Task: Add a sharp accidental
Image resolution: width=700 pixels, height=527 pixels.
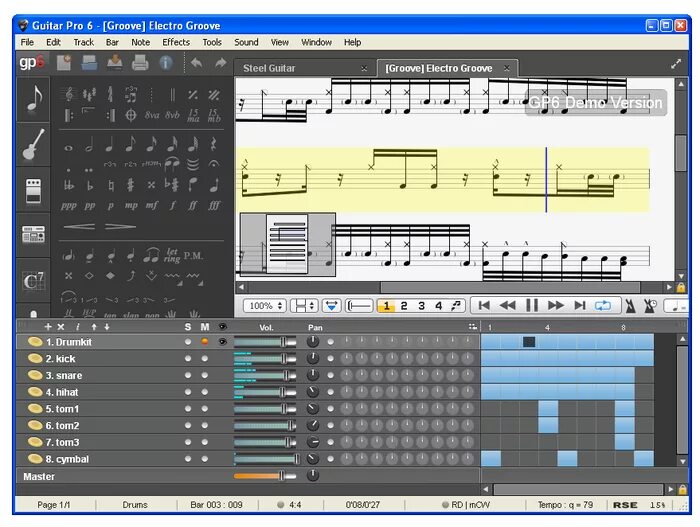Action: click(130, 185)
